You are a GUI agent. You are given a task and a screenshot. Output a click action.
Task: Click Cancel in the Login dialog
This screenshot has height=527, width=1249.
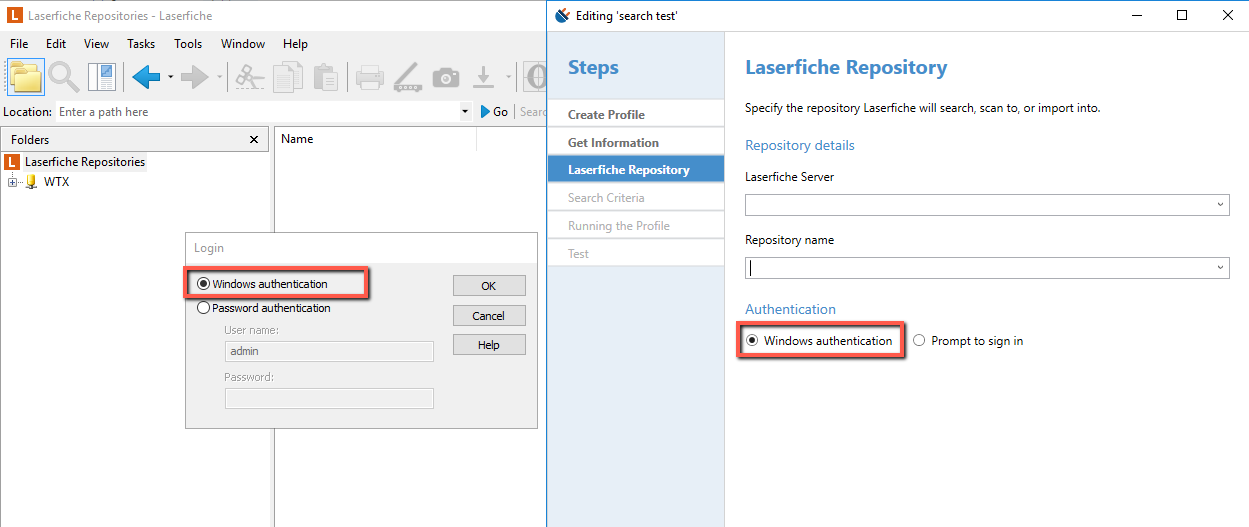[x=489, y=316]
